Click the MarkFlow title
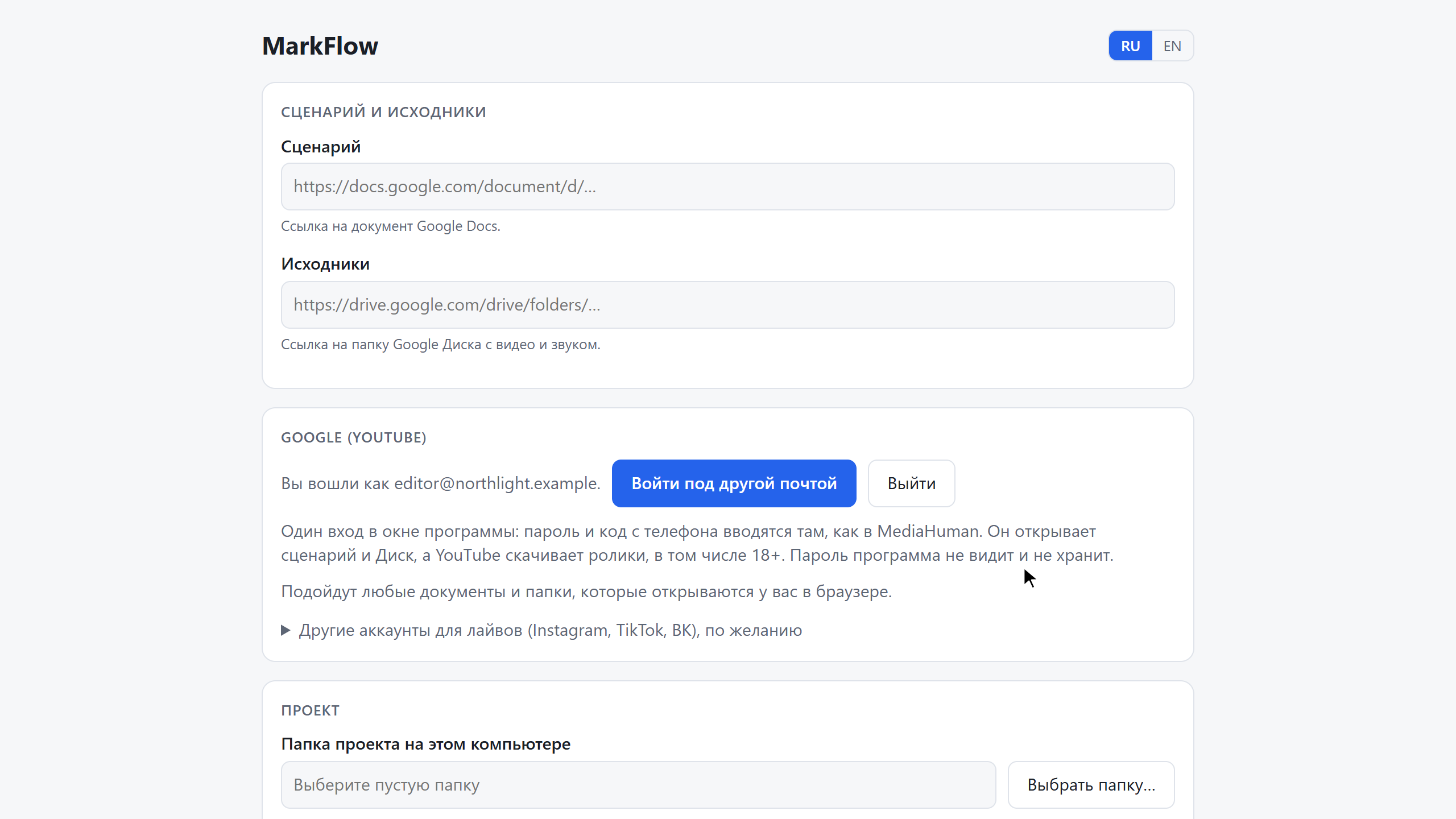Image resolution: width=1456 pixels, height=819 pixels. (x=320, y=46)
